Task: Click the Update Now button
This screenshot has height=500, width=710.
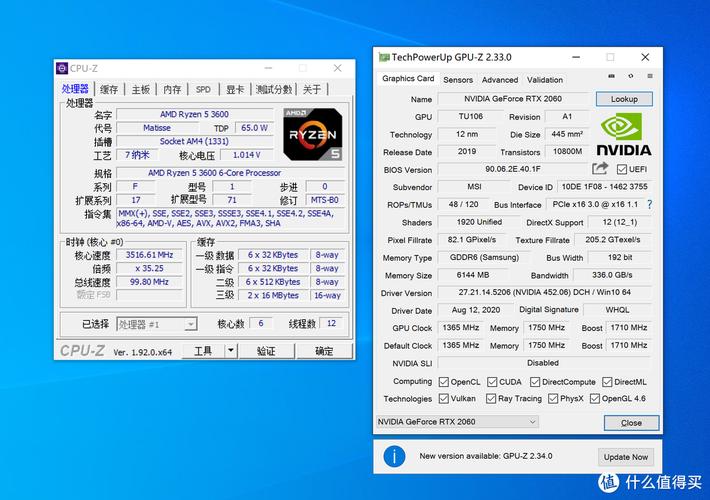Action: click(x=626, y=457)
